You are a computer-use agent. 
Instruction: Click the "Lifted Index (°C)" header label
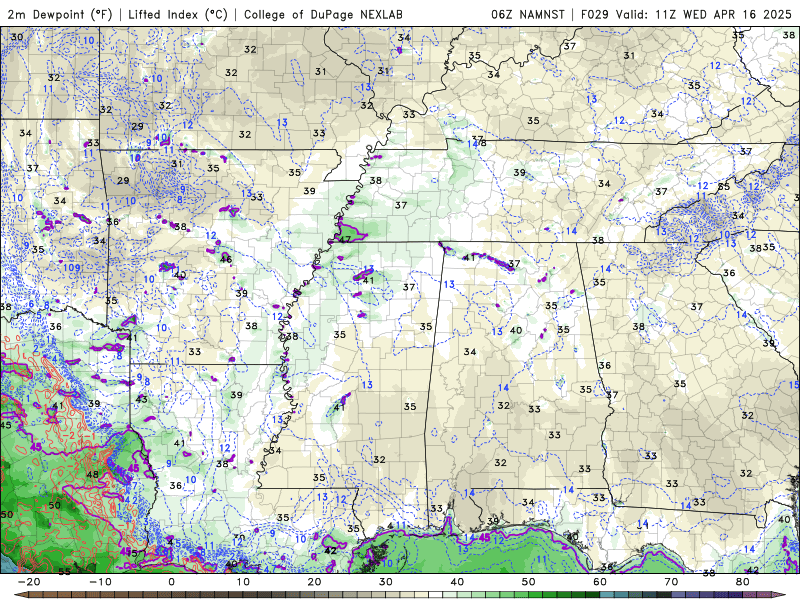(178, 14)
